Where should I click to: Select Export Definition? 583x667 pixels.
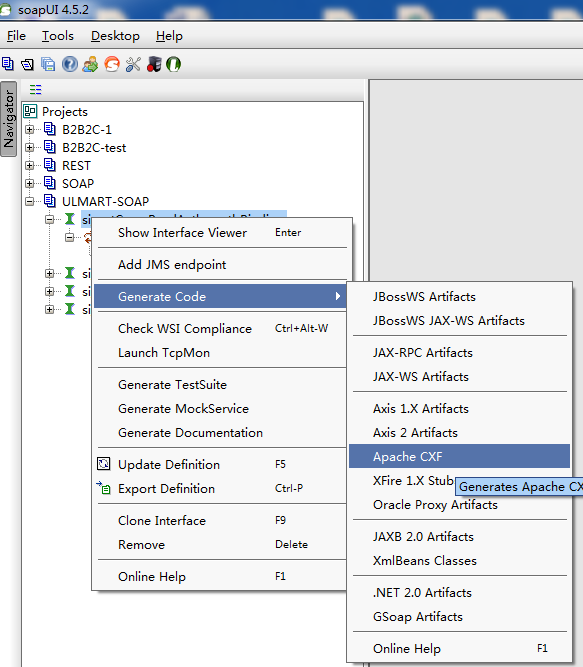pos(222,489)
